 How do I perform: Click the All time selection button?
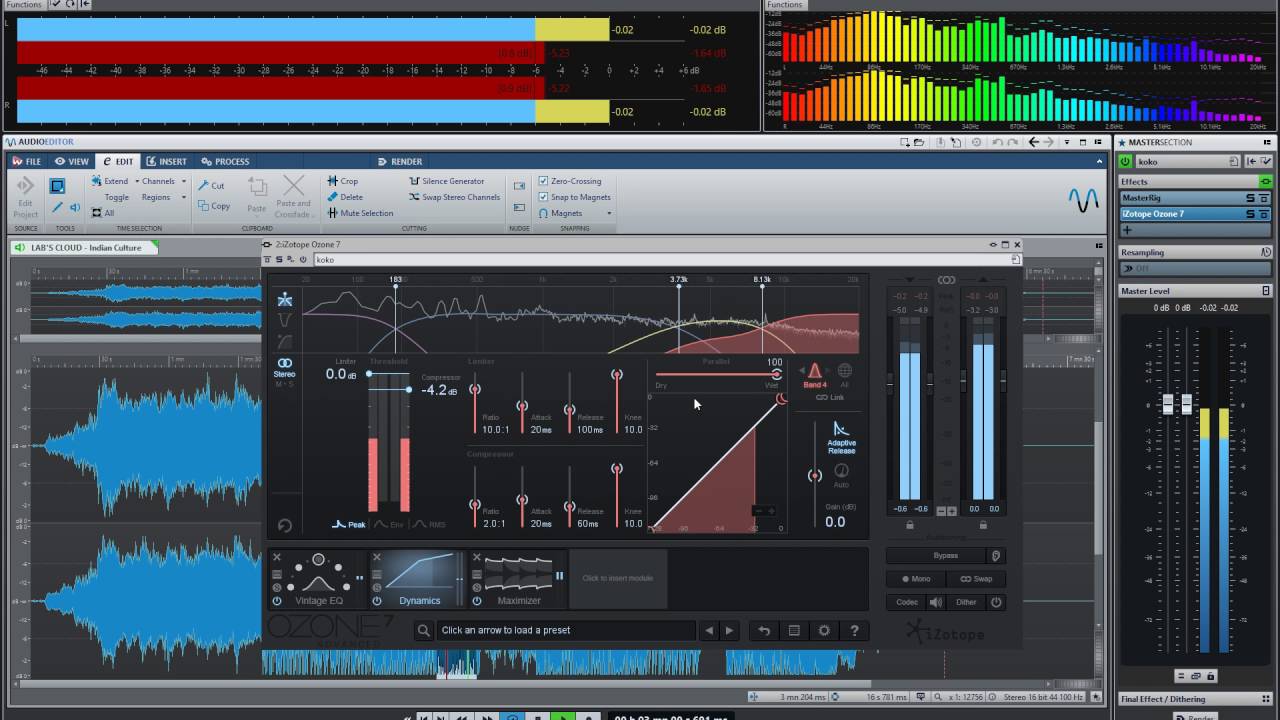click(x=102, y=213)
